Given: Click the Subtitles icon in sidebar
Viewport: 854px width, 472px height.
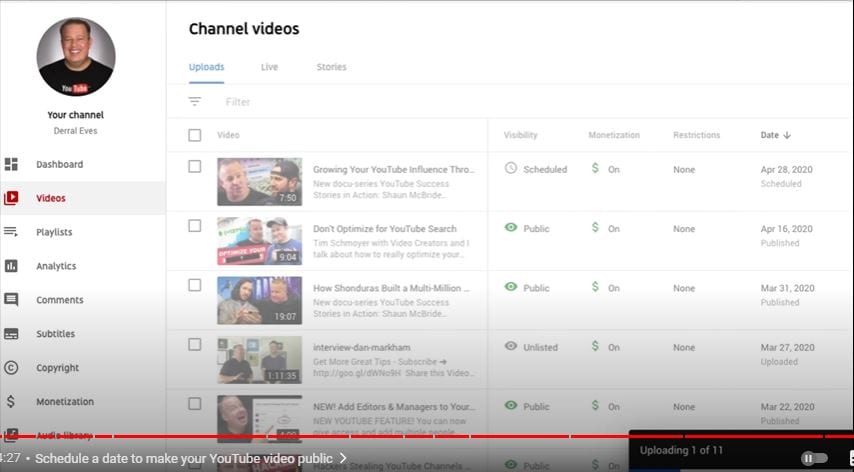Looking at the screenshot, I should coord(11,334).
